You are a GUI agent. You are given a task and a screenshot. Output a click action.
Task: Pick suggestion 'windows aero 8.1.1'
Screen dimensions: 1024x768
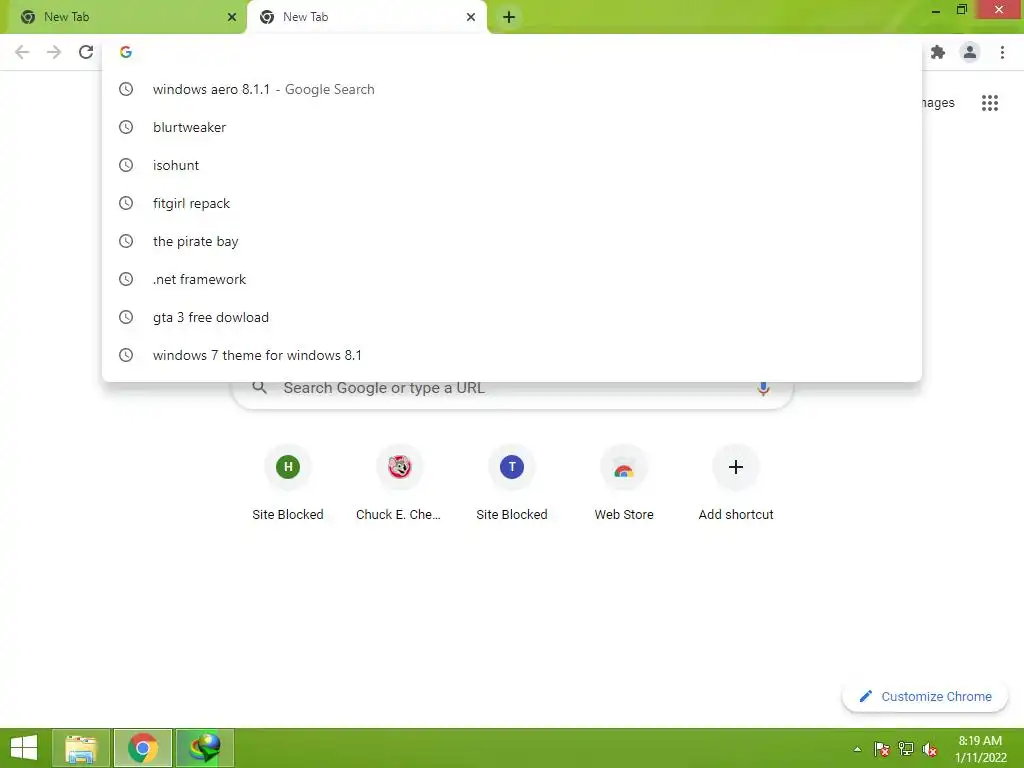click(x=512, y=89)
